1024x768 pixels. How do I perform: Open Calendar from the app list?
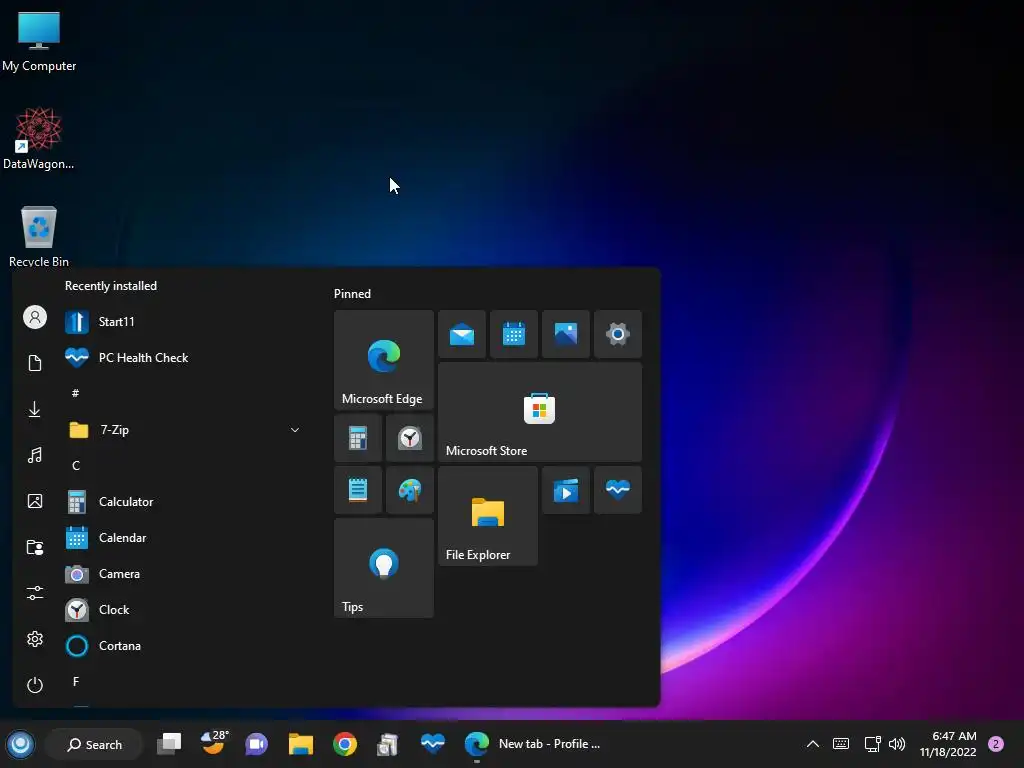click(x=183, y=537)
